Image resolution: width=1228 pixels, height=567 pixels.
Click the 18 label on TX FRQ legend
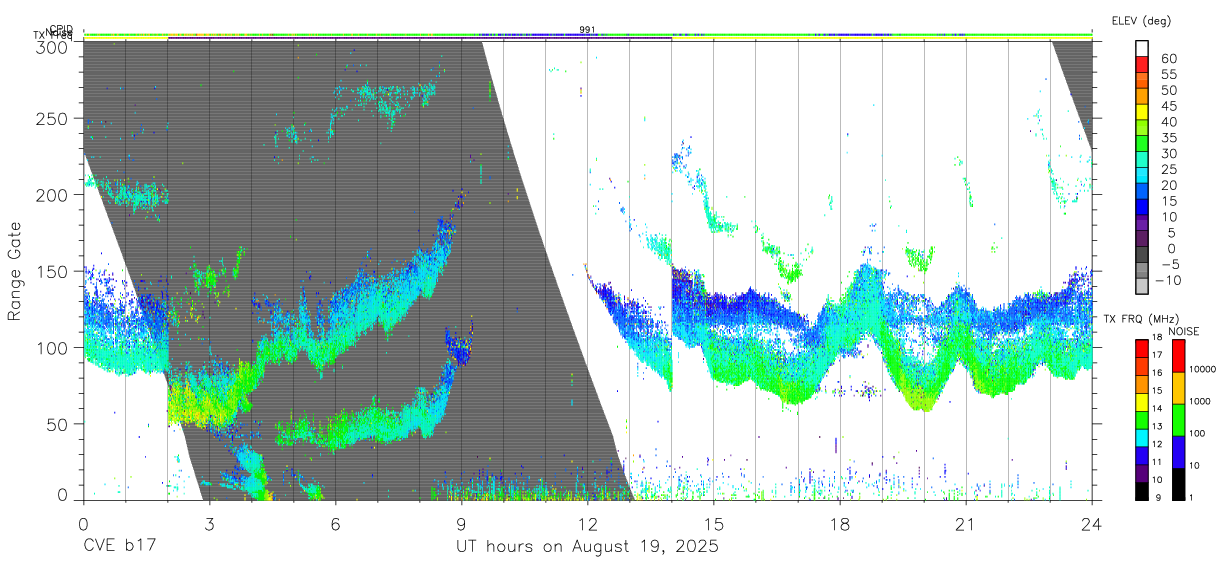tap(1157, 338)
